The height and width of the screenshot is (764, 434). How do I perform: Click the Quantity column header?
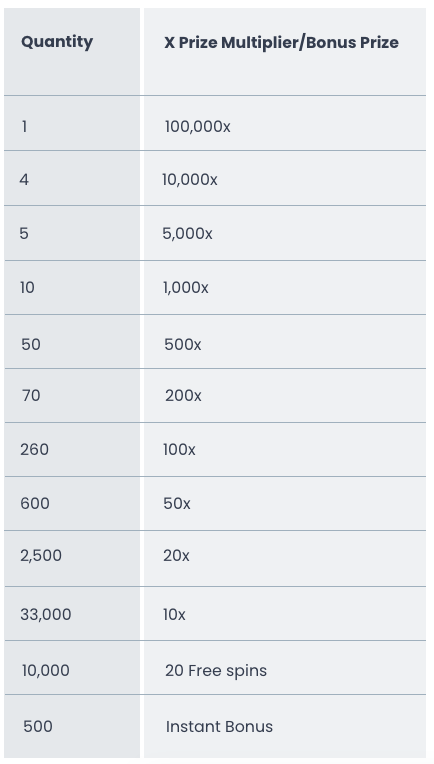[x=57, y=42]
